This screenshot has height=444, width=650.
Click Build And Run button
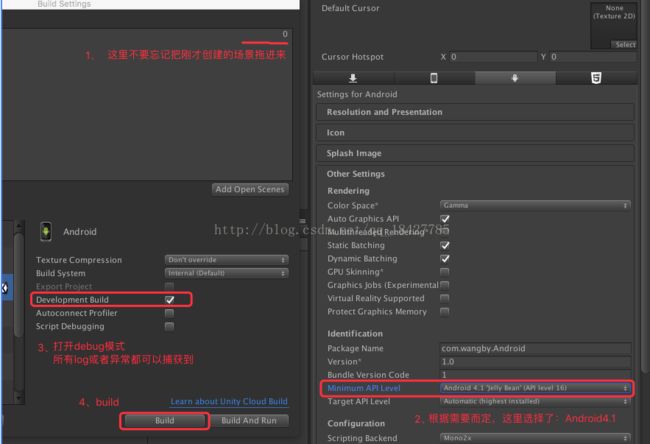tap(249, 421)
